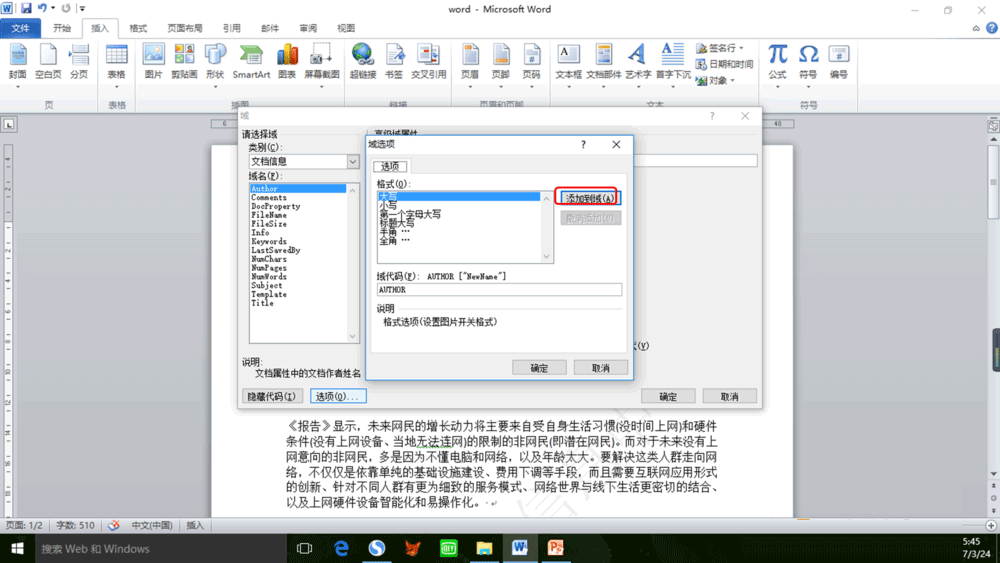The width and height of the screenshot is (1000, 563).
Task: Click the 超链接 hyperlink icon
Action: point(362,60)
